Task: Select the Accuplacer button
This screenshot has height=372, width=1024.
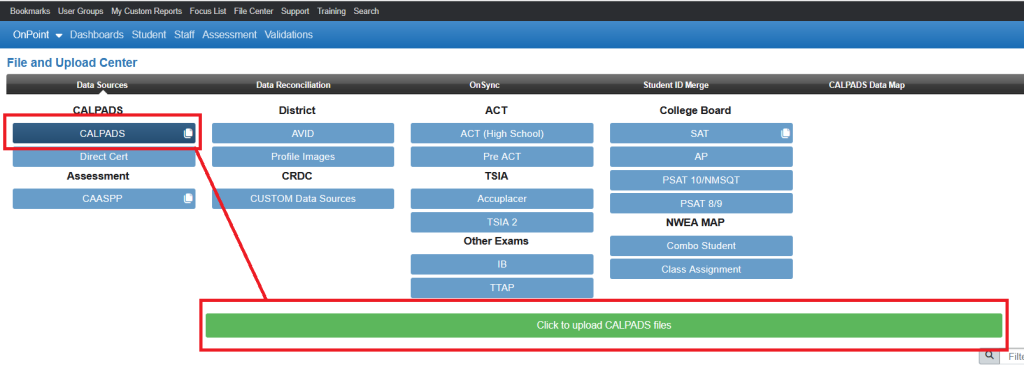Action: coord(502,198)
